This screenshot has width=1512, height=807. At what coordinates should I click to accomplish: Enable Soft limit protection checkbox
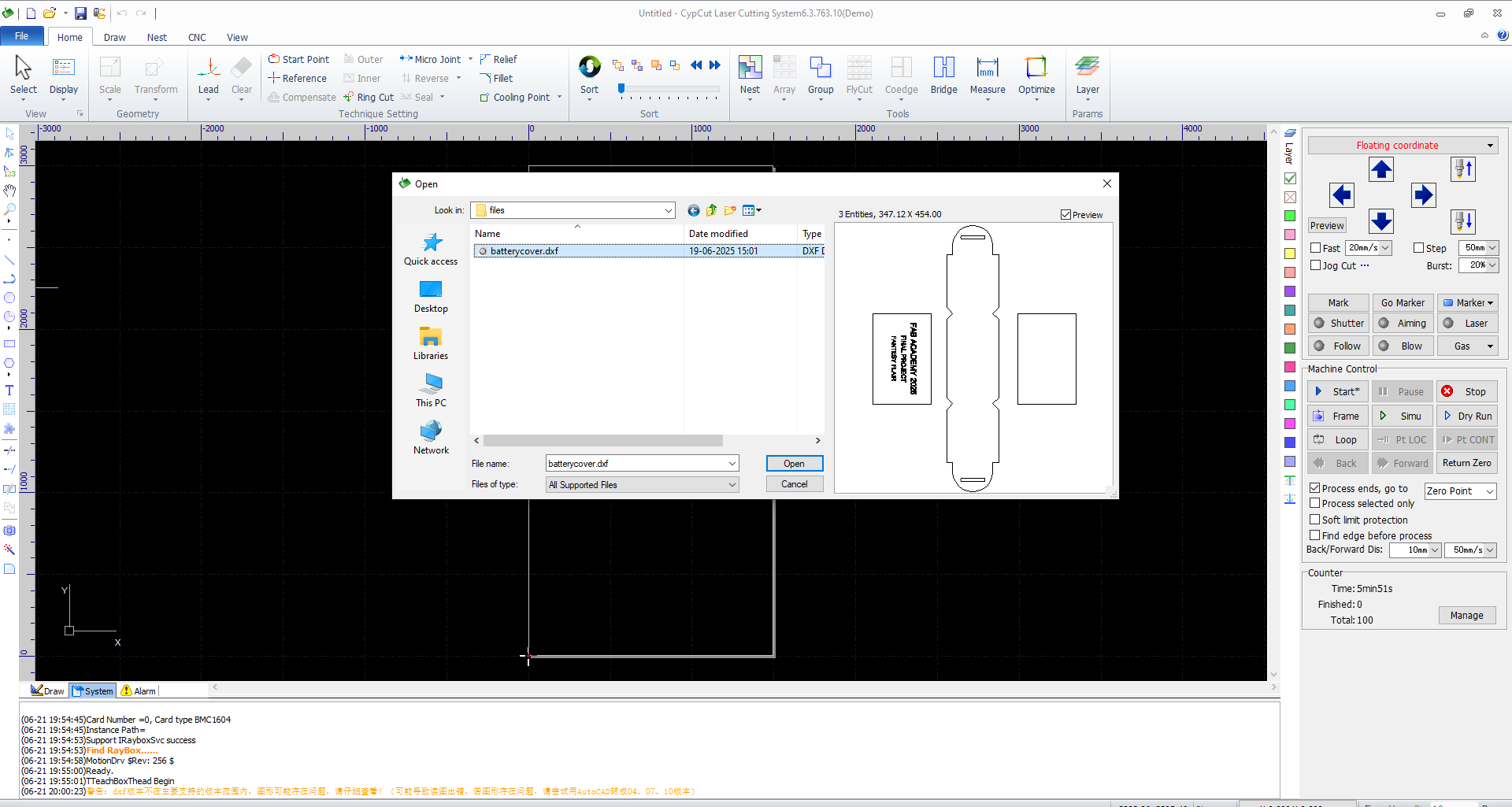(x=1315, y=520)
